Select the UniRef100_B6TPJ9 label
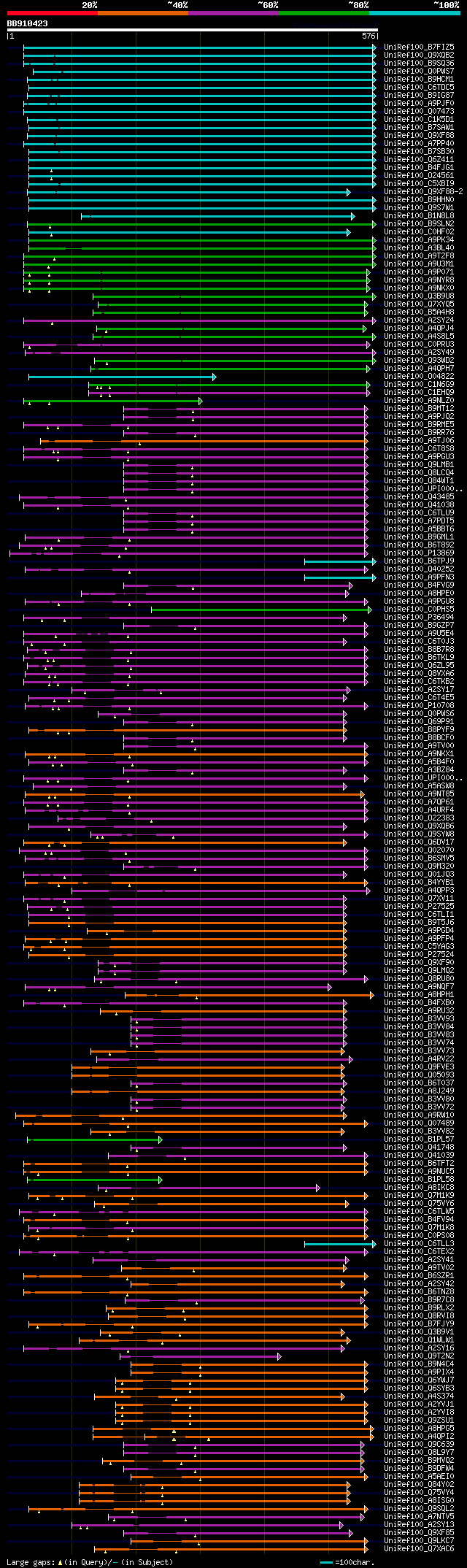Viewport: 467px width, 1568px height. click(419, 561)
